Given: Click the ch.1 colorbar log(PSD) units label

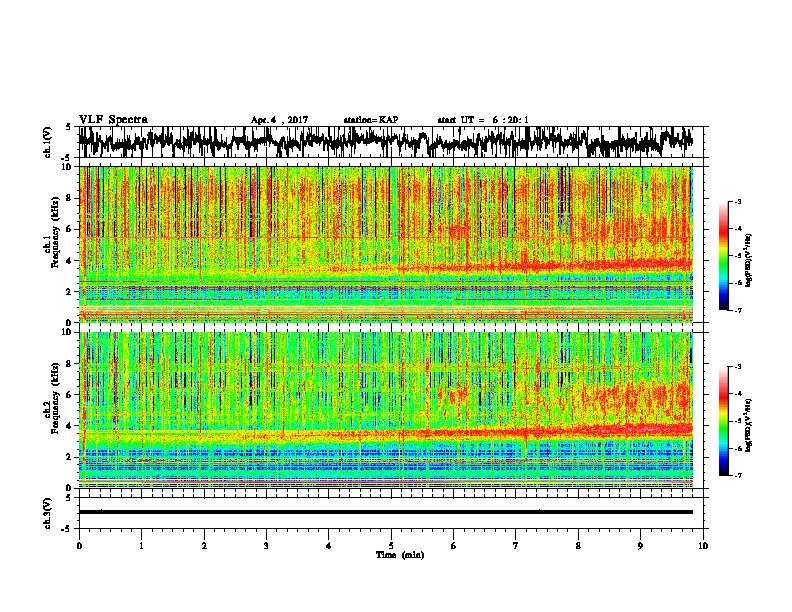Looking at the screenshot, I should [x=749, y=261].
